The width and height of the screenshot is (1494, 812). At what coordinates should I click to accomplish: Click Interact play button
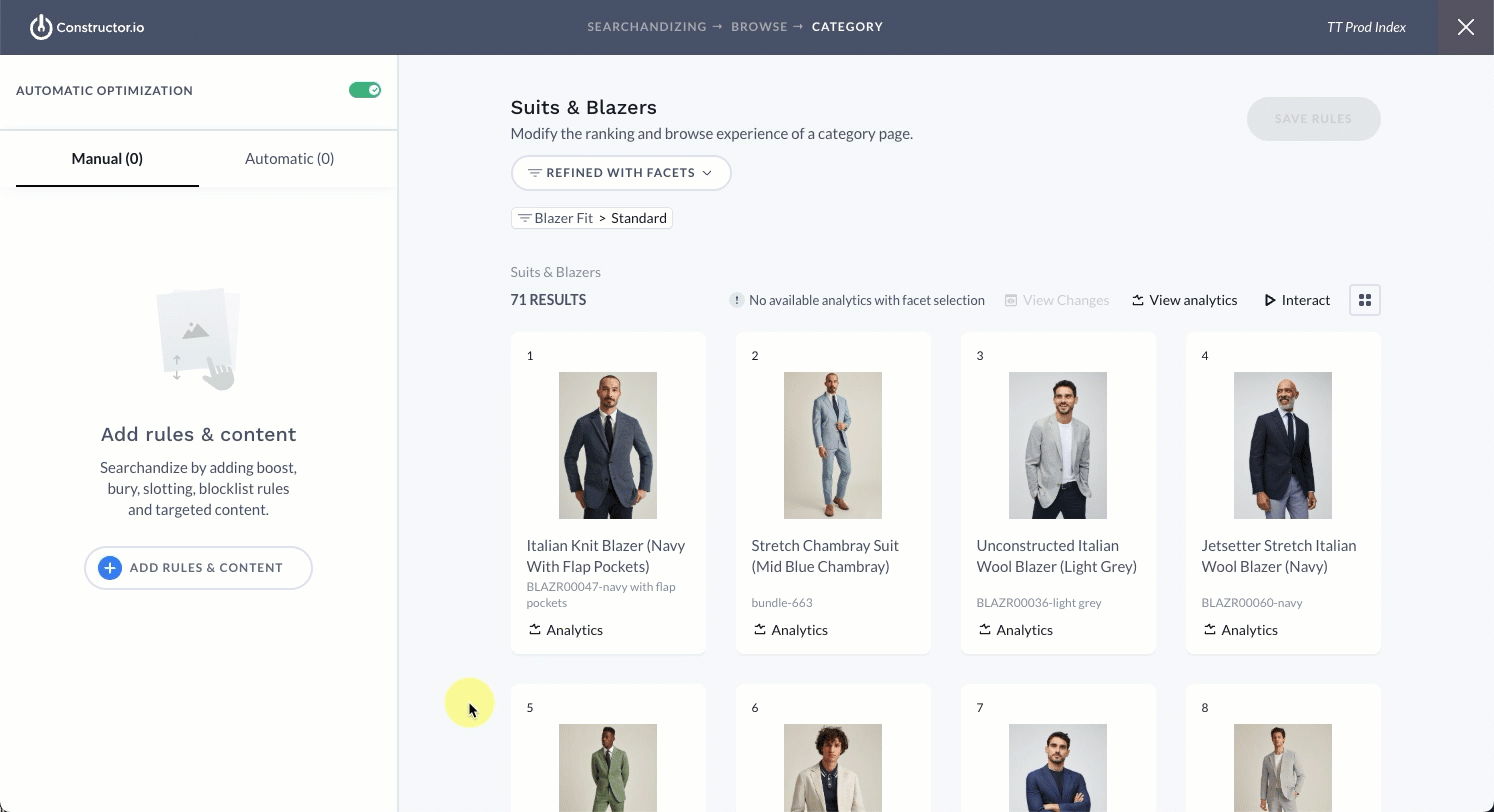(1297, 300)
